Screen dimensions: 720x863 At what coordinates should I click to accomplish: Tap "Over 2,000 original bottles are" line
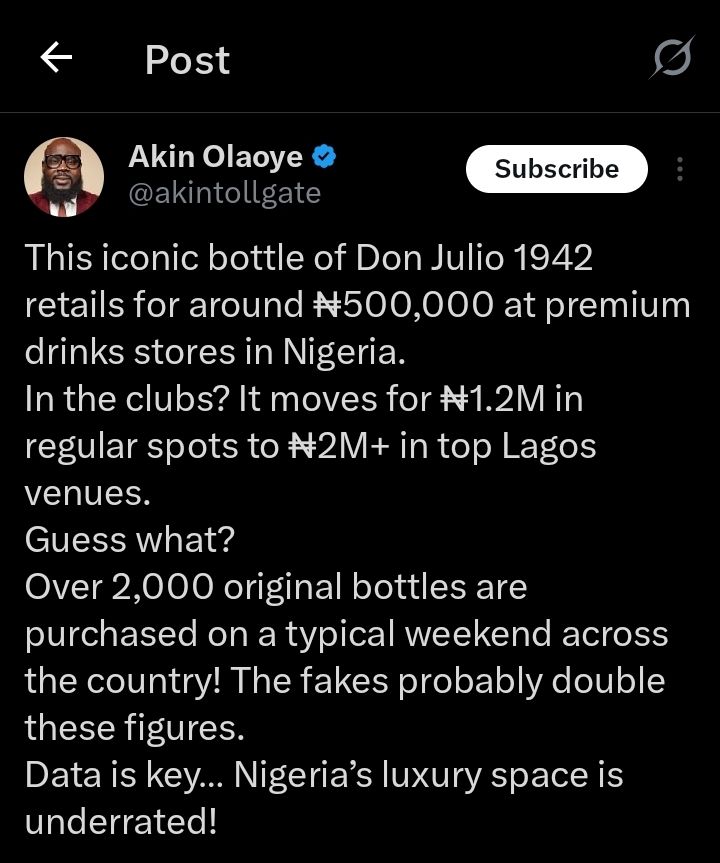pos(275,587)
